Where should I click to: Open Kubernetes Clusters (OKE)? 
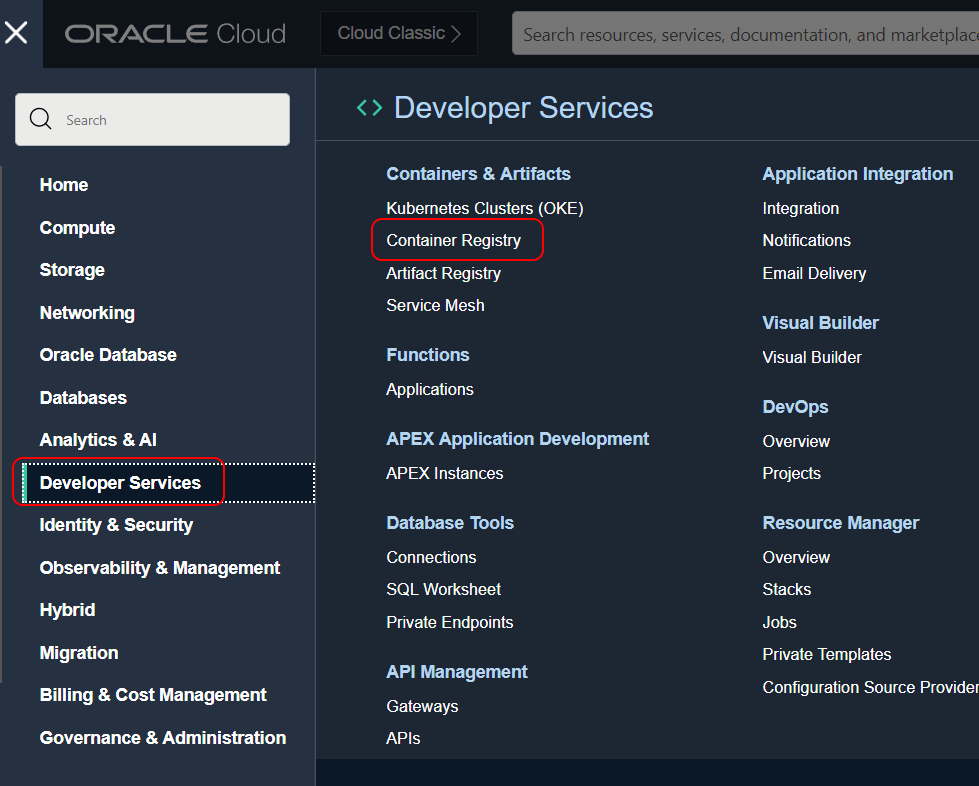[484, 208]
